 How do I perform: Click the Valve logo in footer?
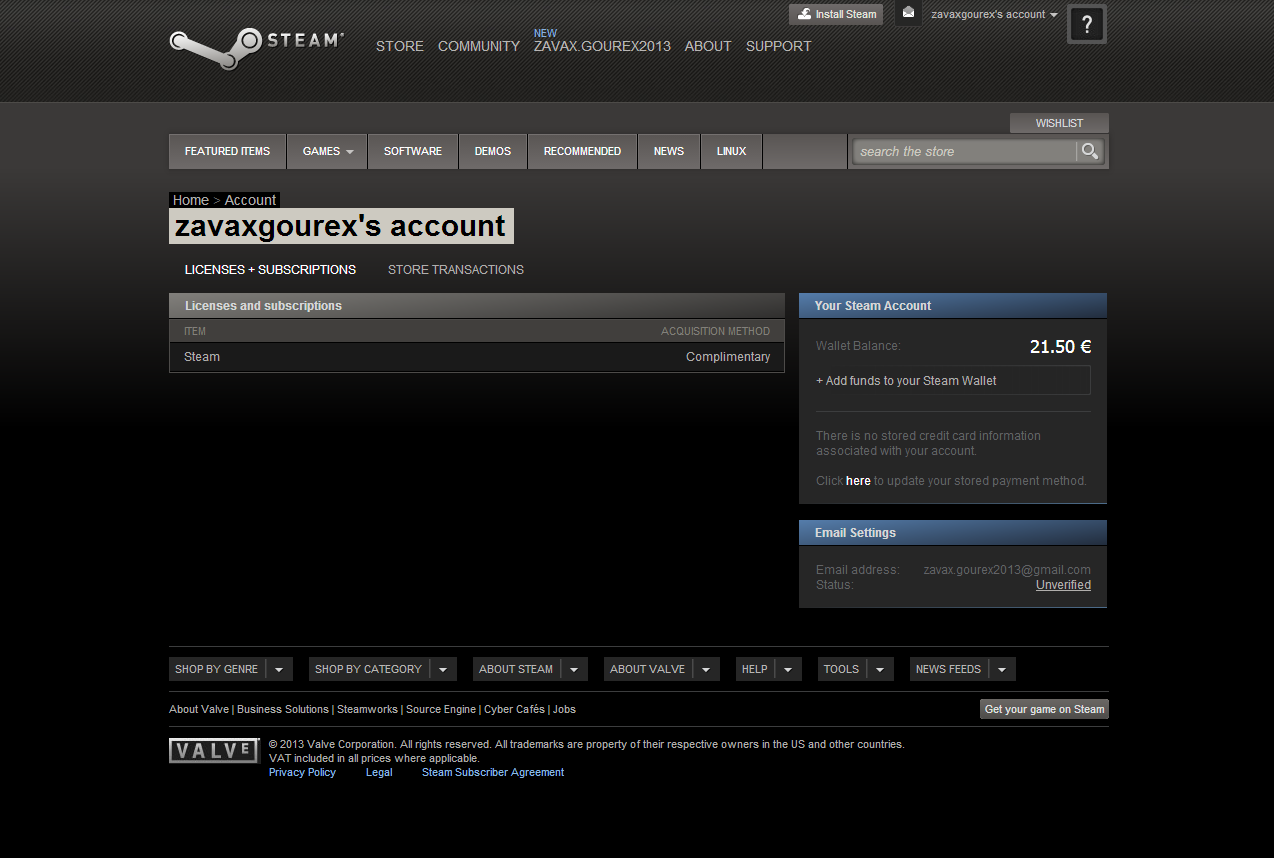tap(214, 751)
